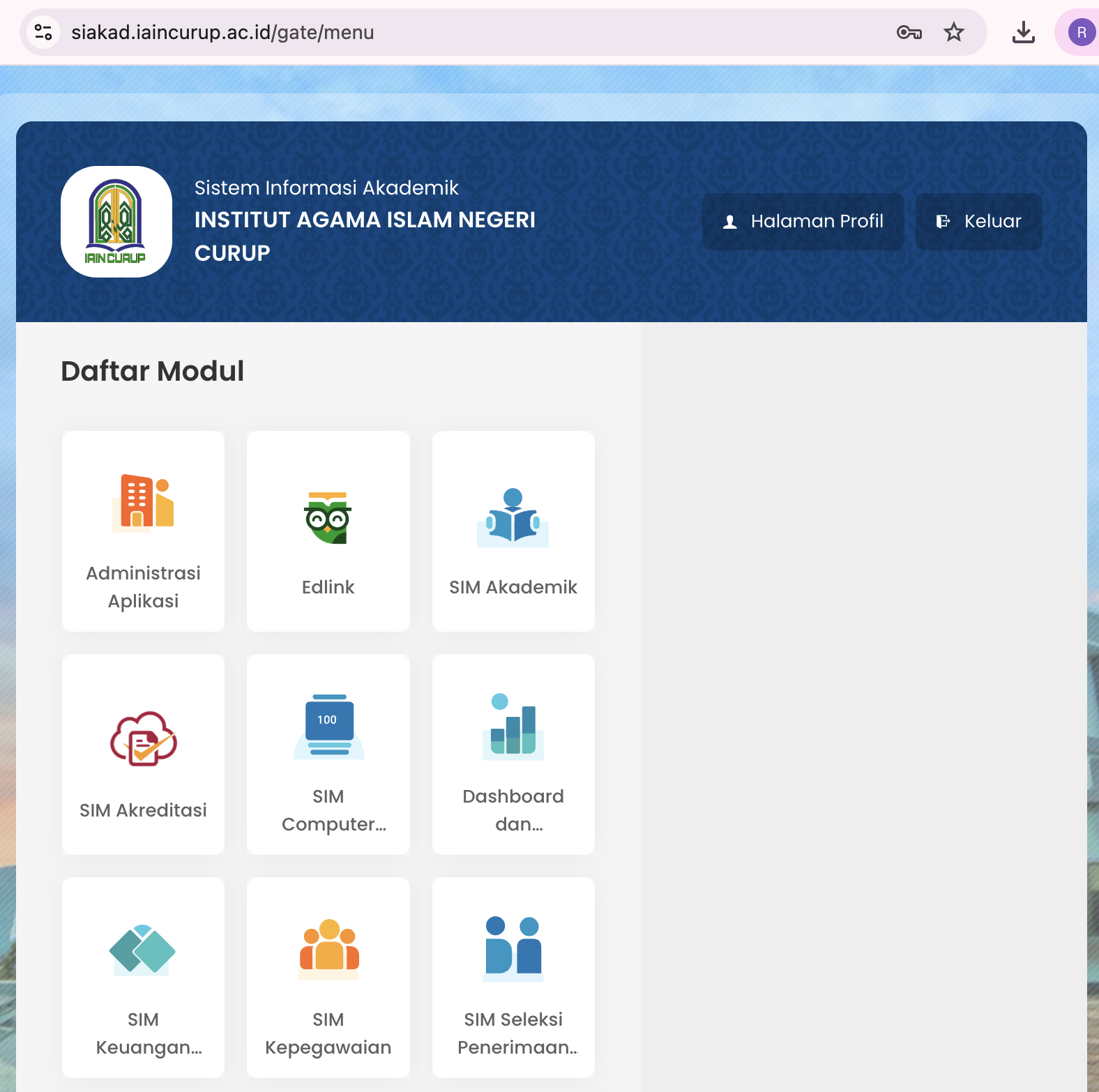Image resolution: width=1099 pixels, height=1092 pixels.
Task: Open the SIM Computer test icon
Action: click(x=328, y=727)
